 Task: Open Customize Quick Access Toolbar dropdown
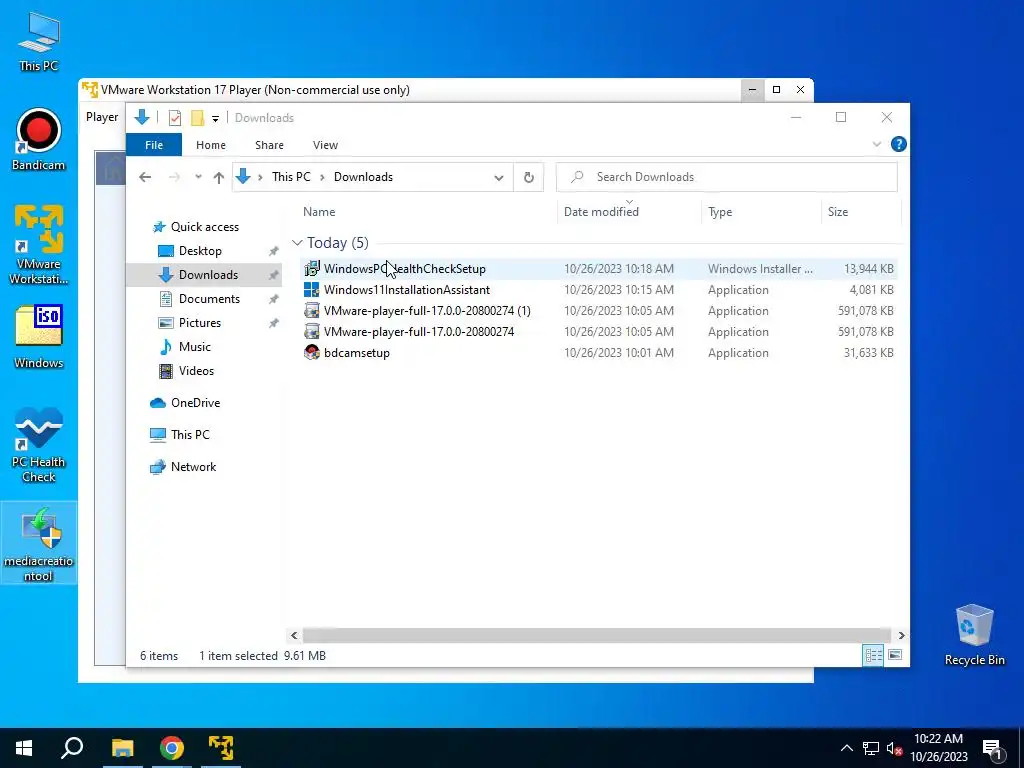[x=215, y=118]
